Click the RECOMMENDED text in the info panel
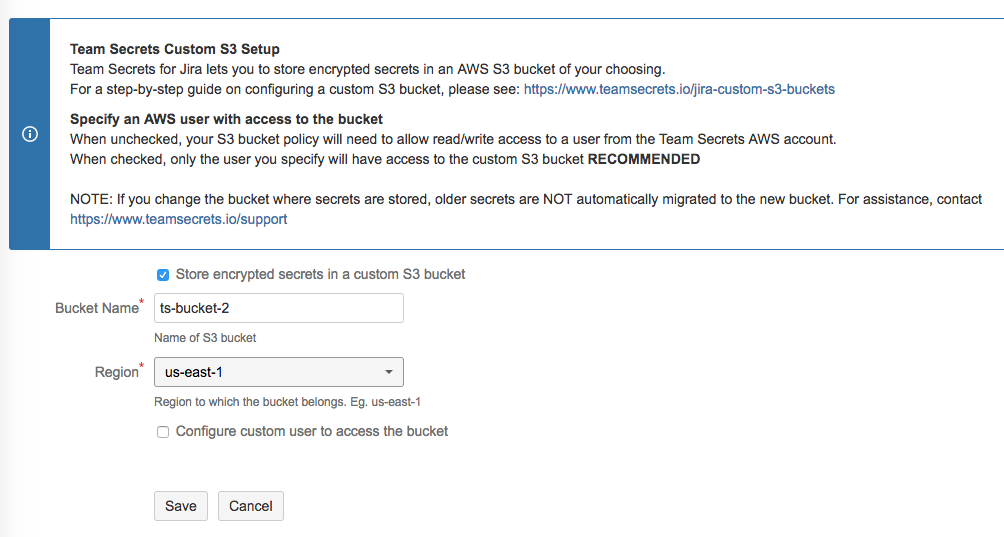 click(644, 159)
